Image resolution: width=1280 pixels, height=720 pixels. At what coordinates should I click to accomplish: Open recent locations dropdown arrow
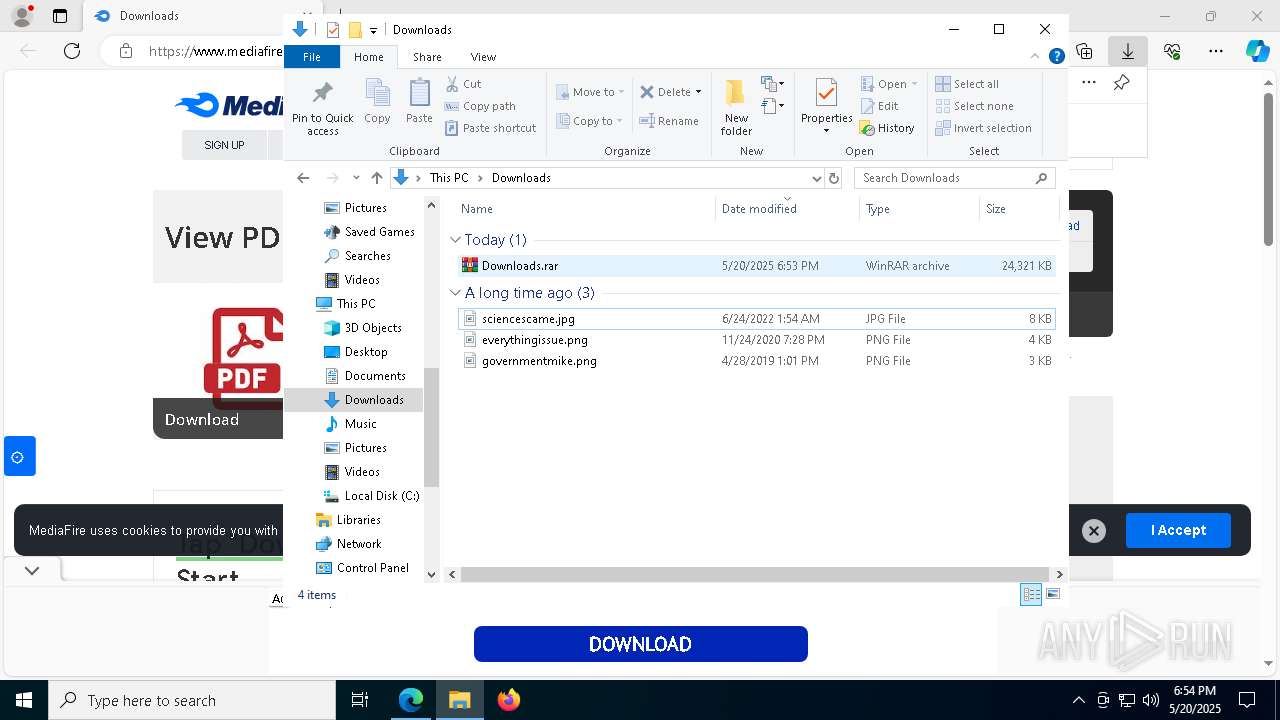pyautogui.click(x=355, y=178)
